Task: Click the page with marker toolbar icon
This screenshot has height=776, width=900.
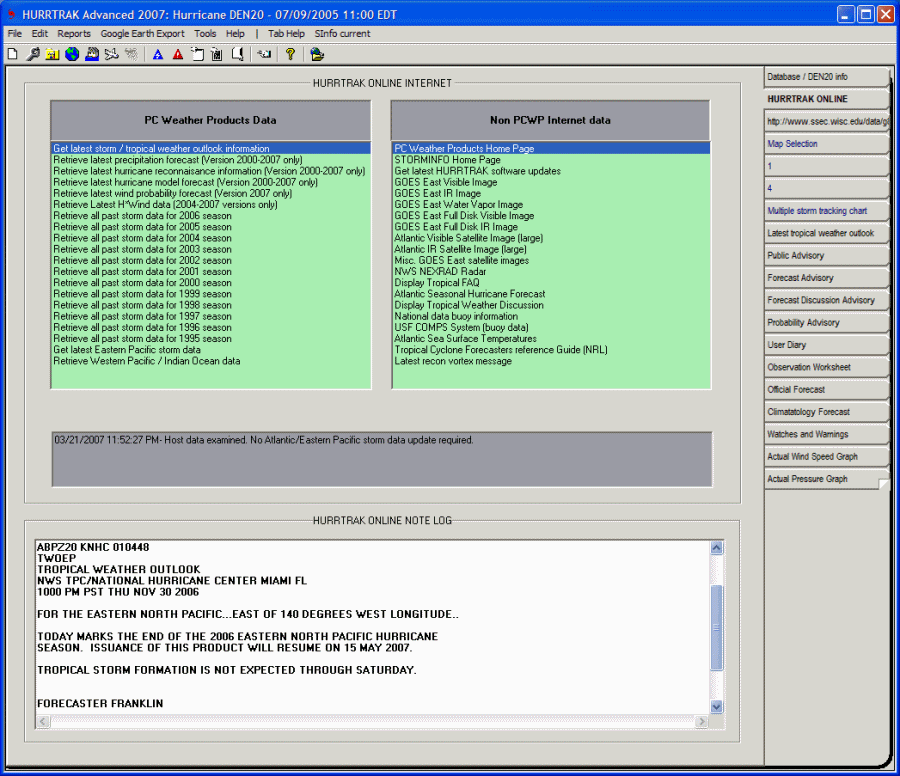Action: pos(238,55)
